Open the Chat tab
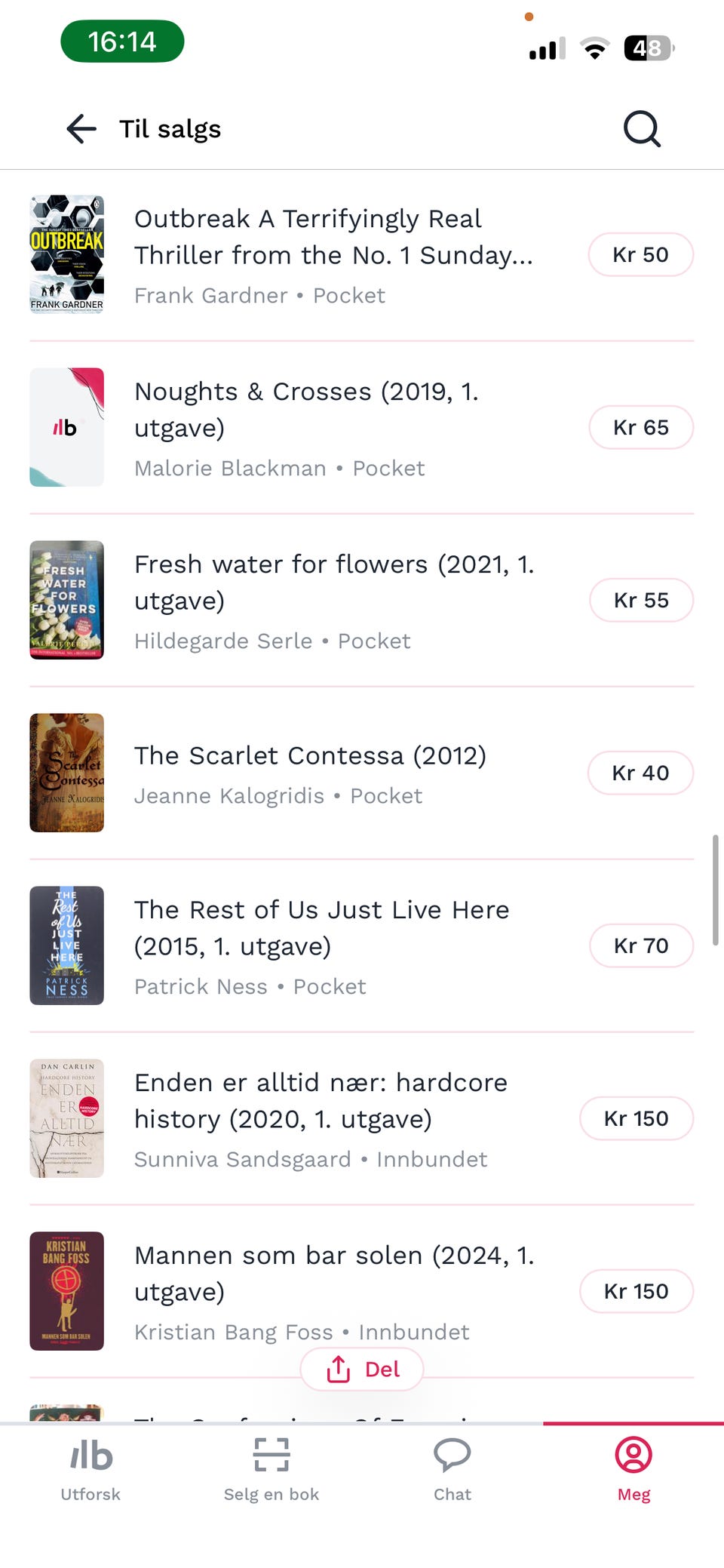This screenshot has height=1568, width=724. 452,1468
